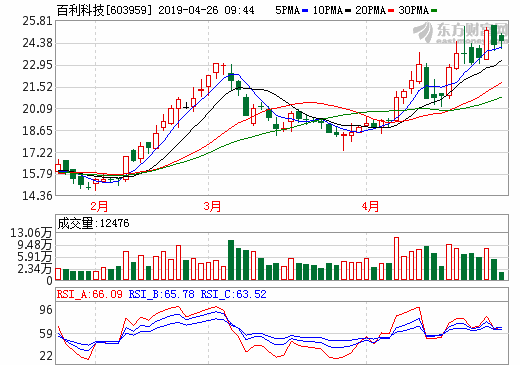Screen dimensions: 520x365
Task: Click the timestamp 2019-04-26 09:44
Action: coord(206,10)
